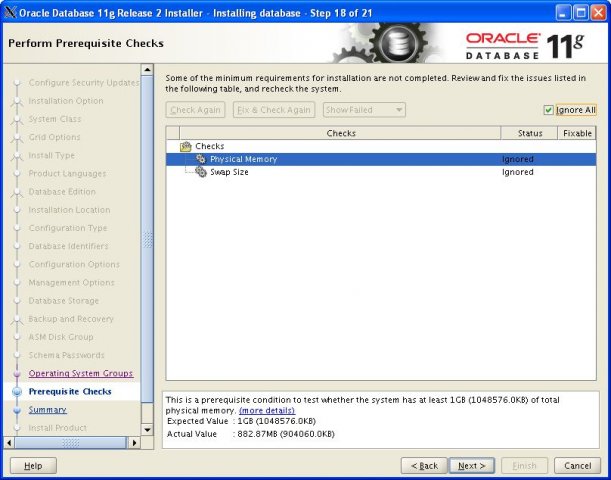This screenshot has width=611, height=480.
Task: Click the sidebar horizontal scroll right arrow
Action: pos(134,443)
